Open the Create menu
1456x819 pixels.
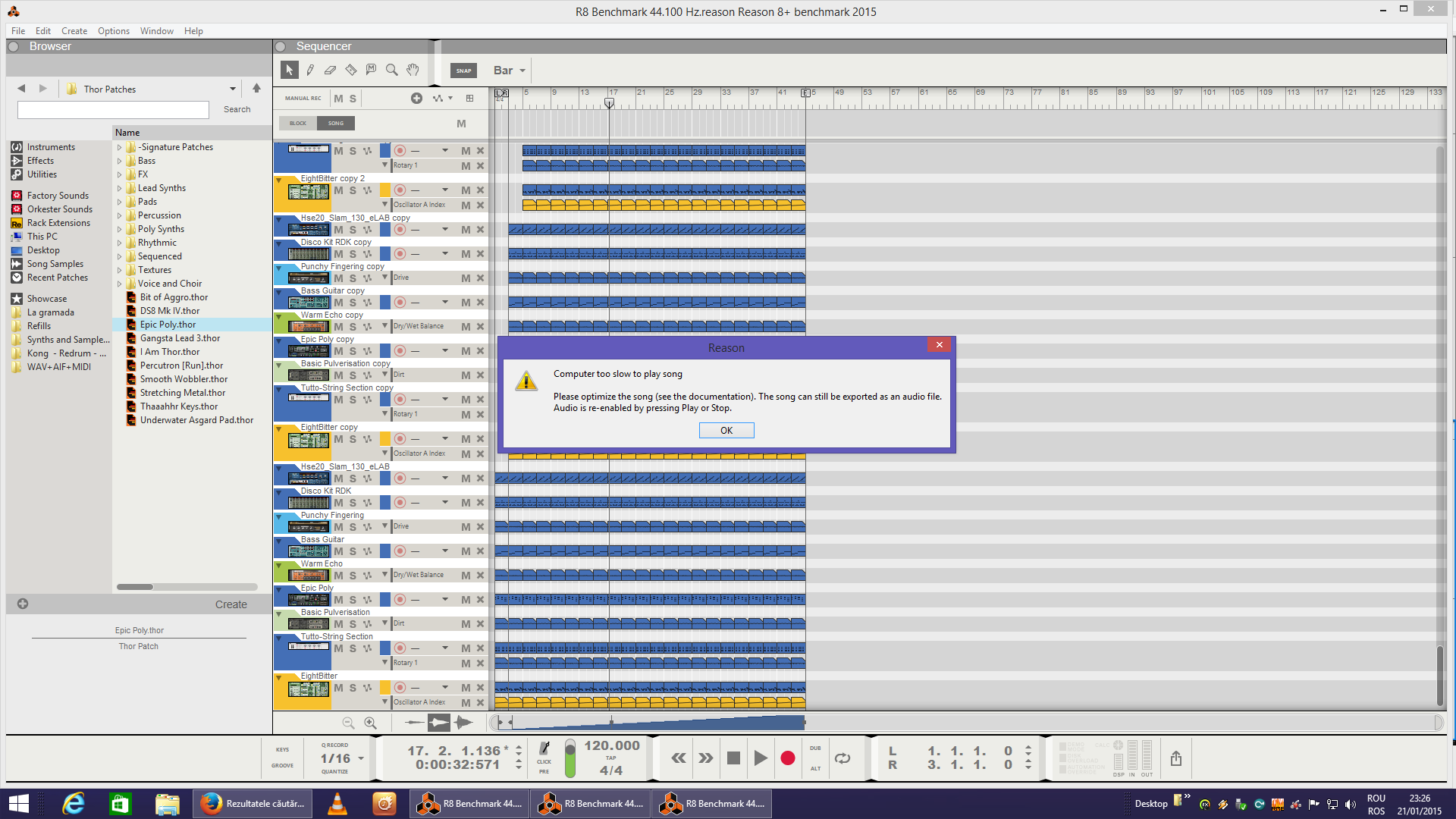tap(74, 31)
